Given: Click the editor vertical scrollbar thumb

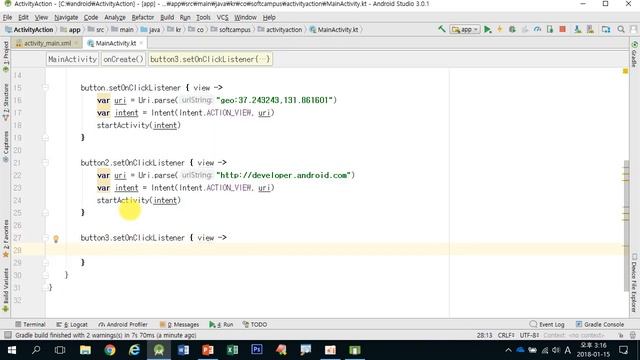Looking at the screenshot, I should point(626,226).
